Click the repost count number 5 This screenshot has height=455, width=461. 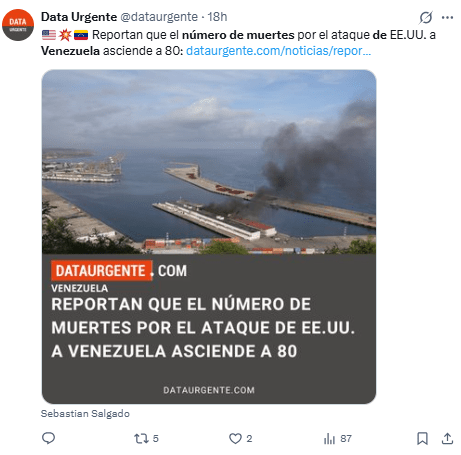(156, 438)
